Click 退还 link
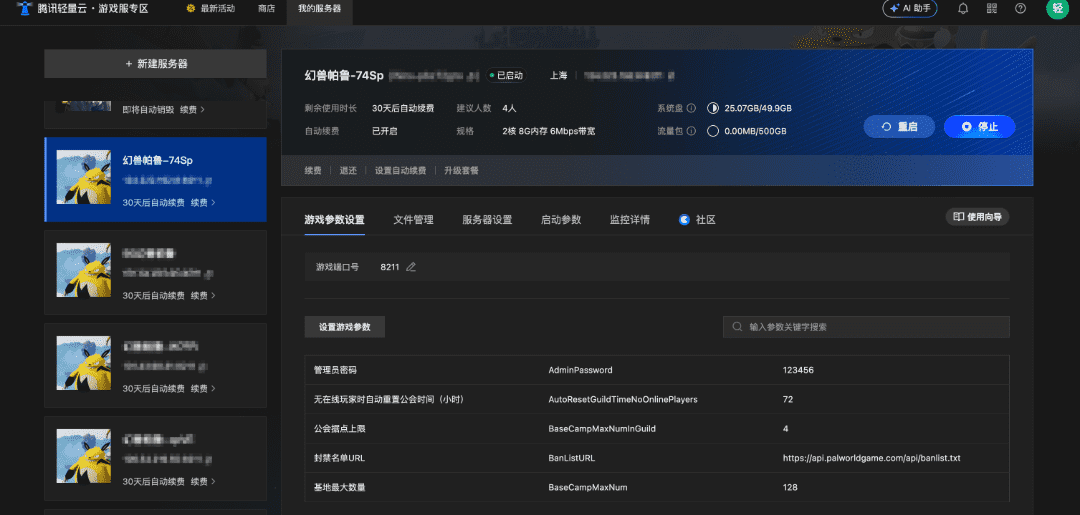 [349, 171]
